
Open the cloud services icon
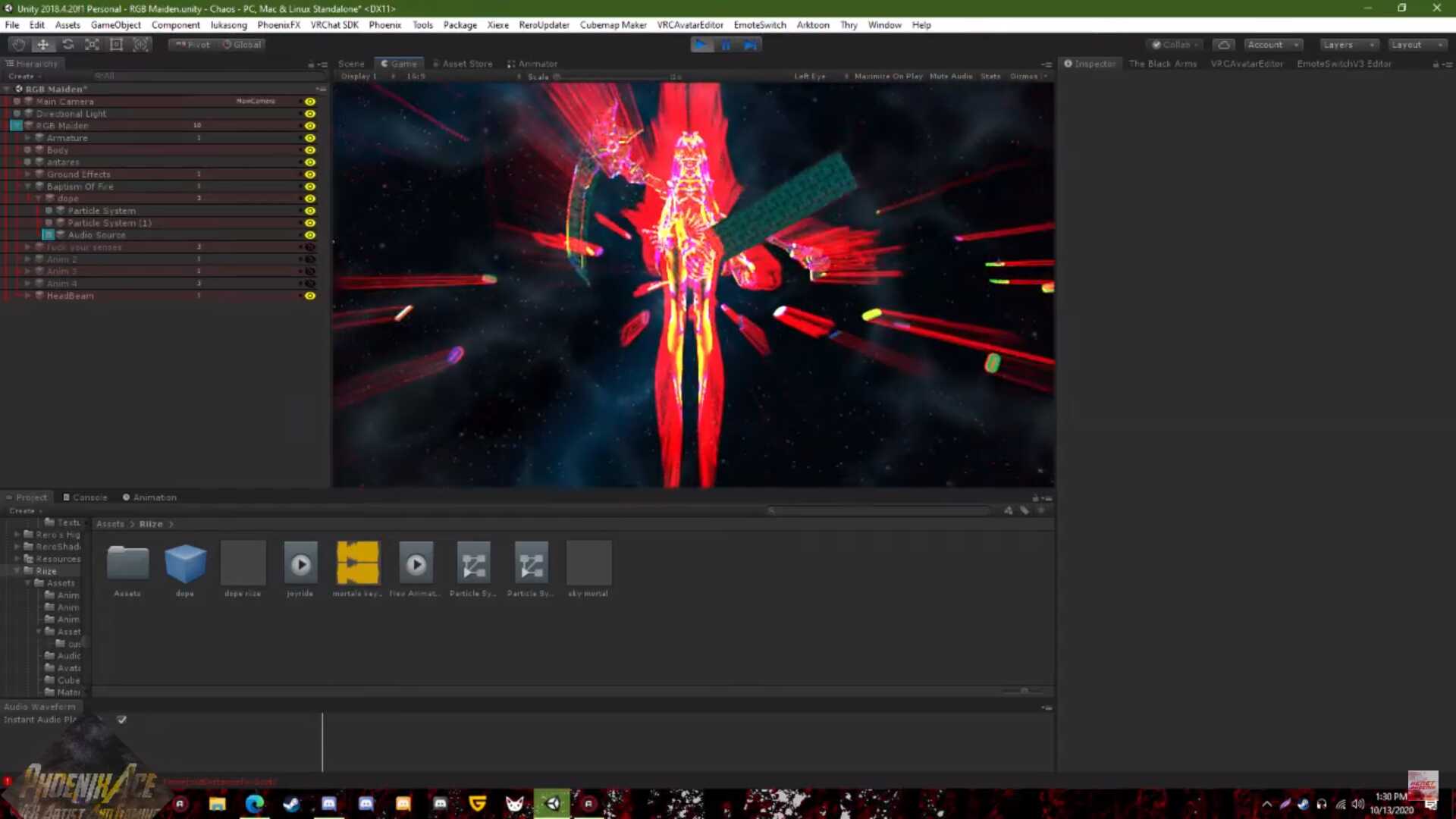[1223, 45]
